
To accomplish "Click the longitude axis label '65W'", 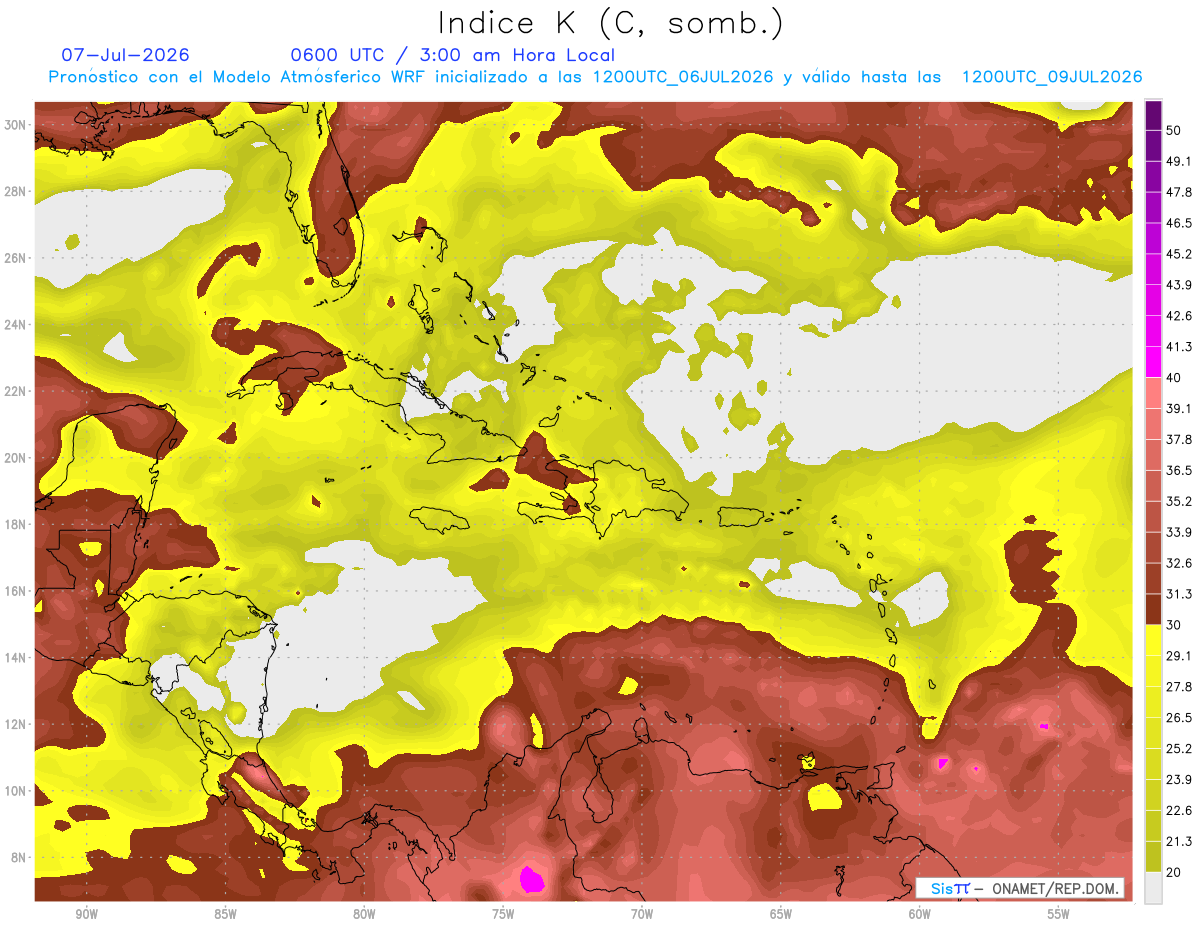I will pyautogui.click(x=781, y=914).
